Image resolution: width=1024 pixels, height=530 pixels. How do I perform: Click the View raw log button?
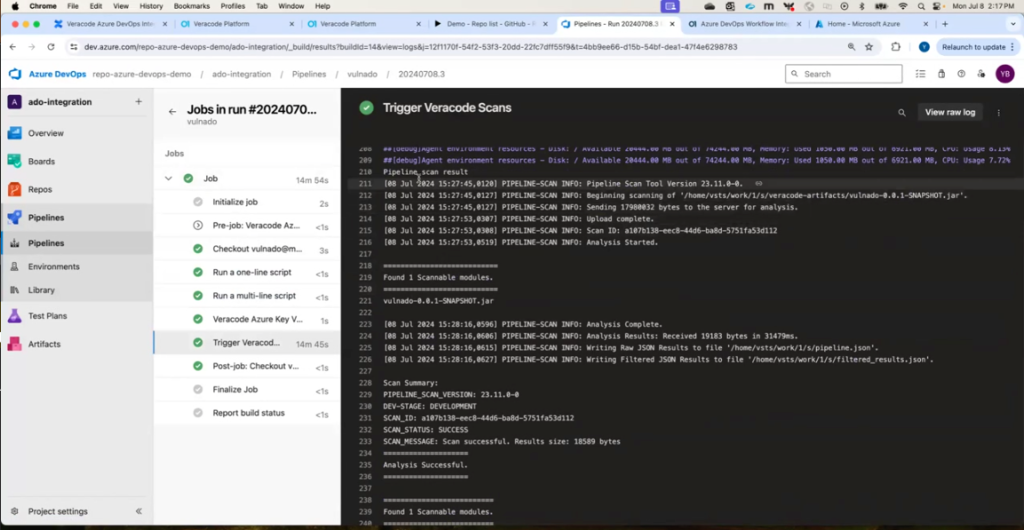click(950, 112)
